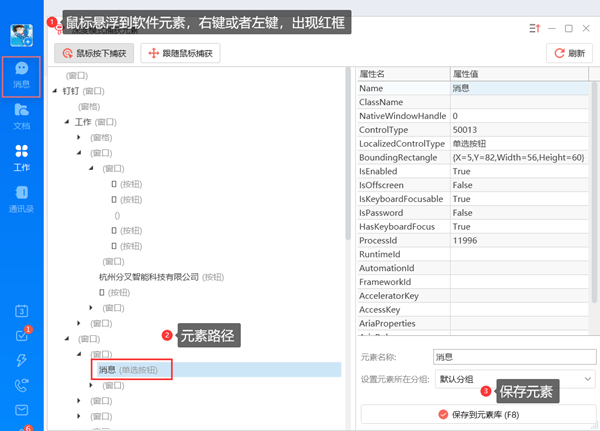Click the 属性值 column header
This screenshot has width=600, height=431.
coord(519,74)
